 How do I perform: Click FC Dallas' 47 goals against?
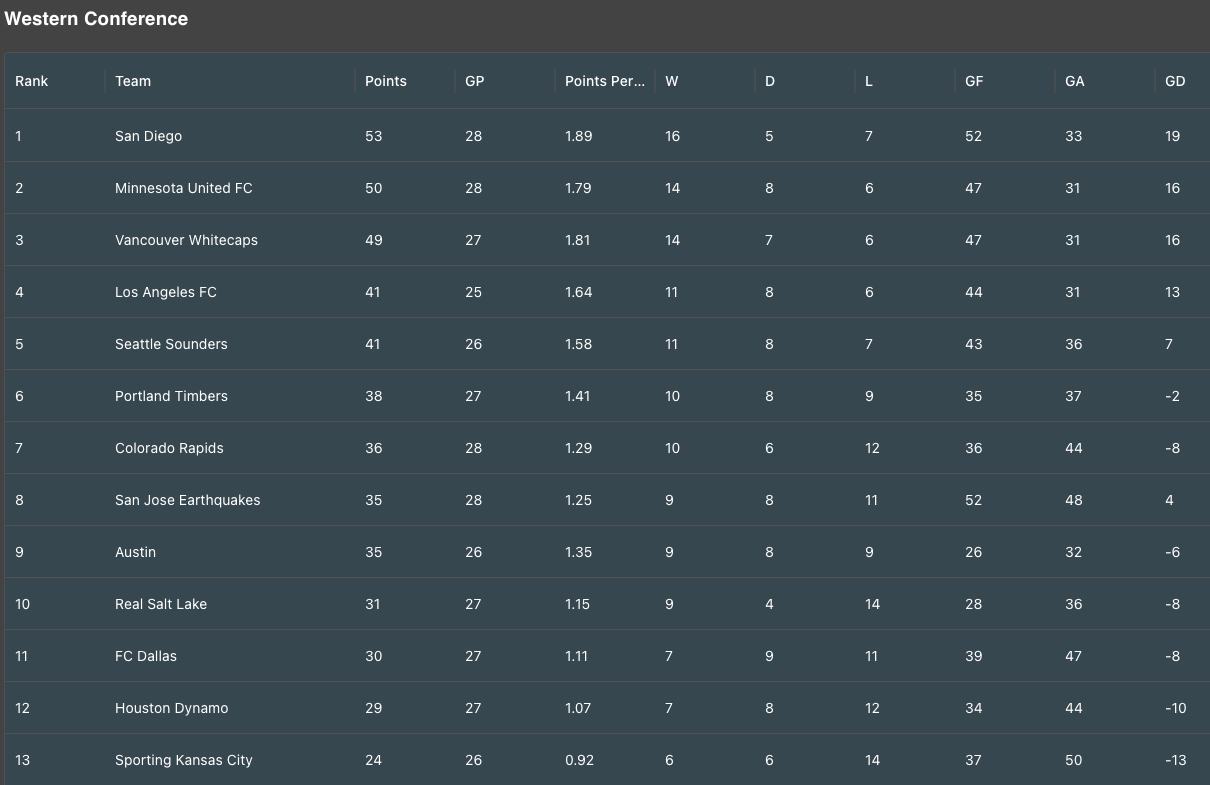[x=1074, y=656]
